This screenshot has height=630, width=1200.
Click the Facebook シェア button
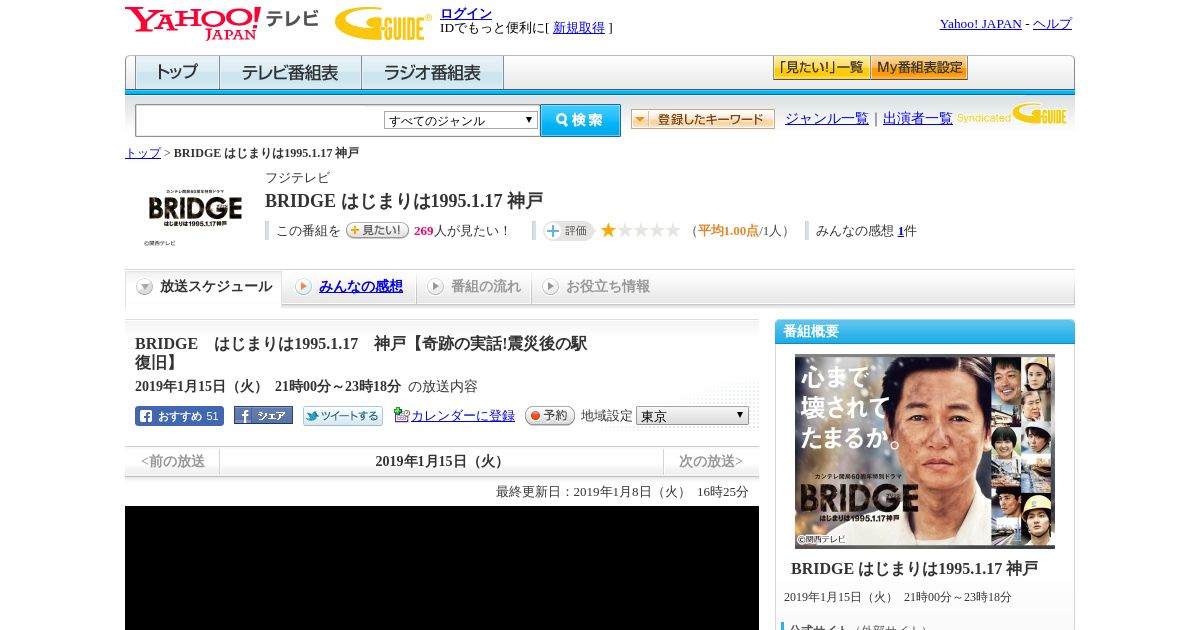[x=263, y=415]
